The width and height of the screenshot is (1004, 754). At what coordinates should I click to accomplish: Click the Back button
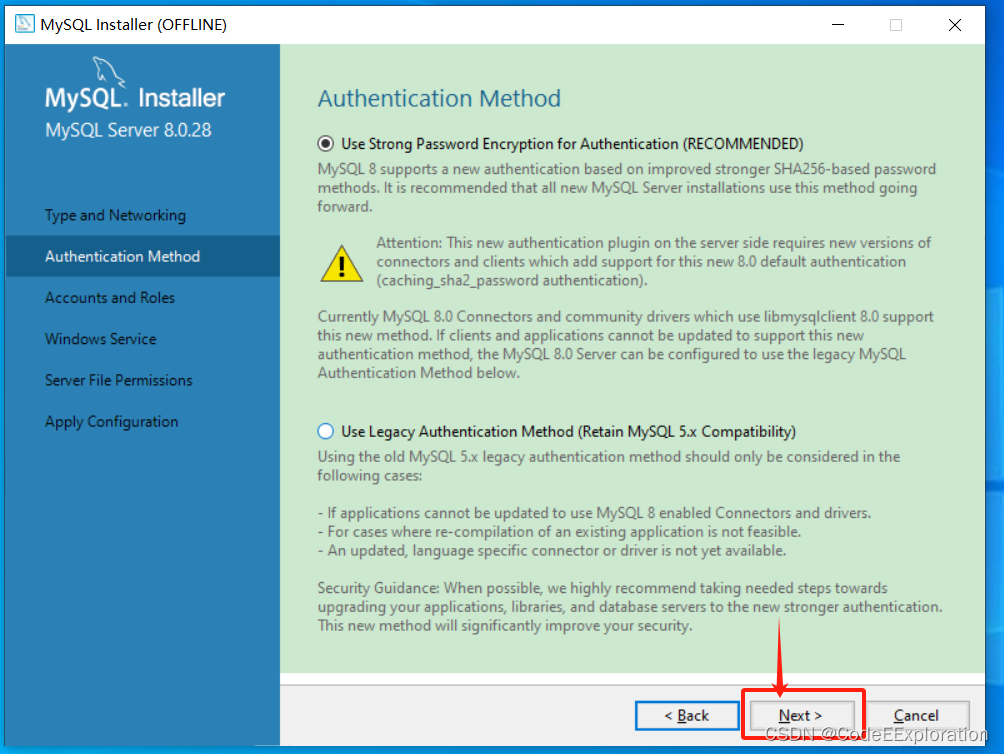[x=687, y=716]
